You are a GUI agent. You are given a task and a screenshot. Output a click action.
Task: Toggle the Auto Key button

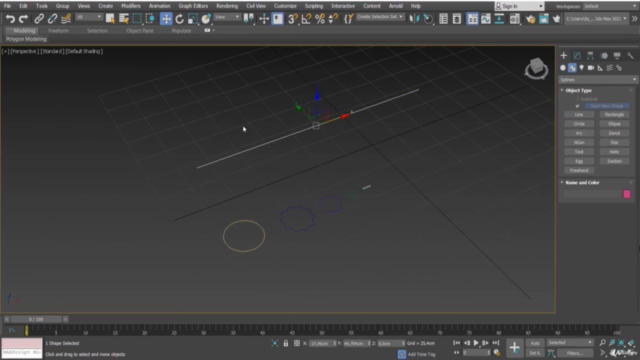535,343
